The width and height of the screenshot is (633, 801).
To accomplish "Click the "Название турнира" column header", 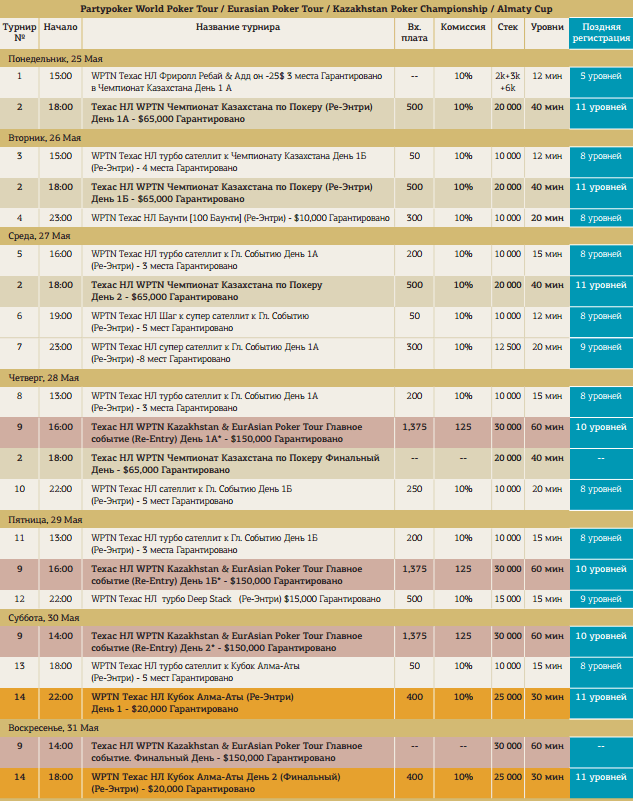I will 237,27.
